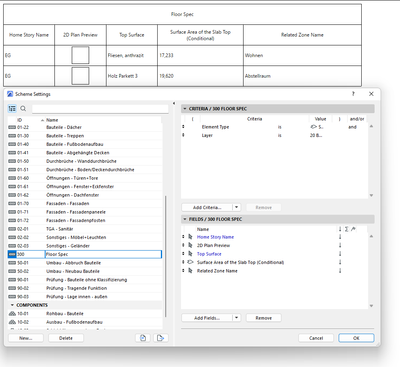Select the Home Story Name field
The width and height of the screenshot is (400, 367).
[215, 237]
